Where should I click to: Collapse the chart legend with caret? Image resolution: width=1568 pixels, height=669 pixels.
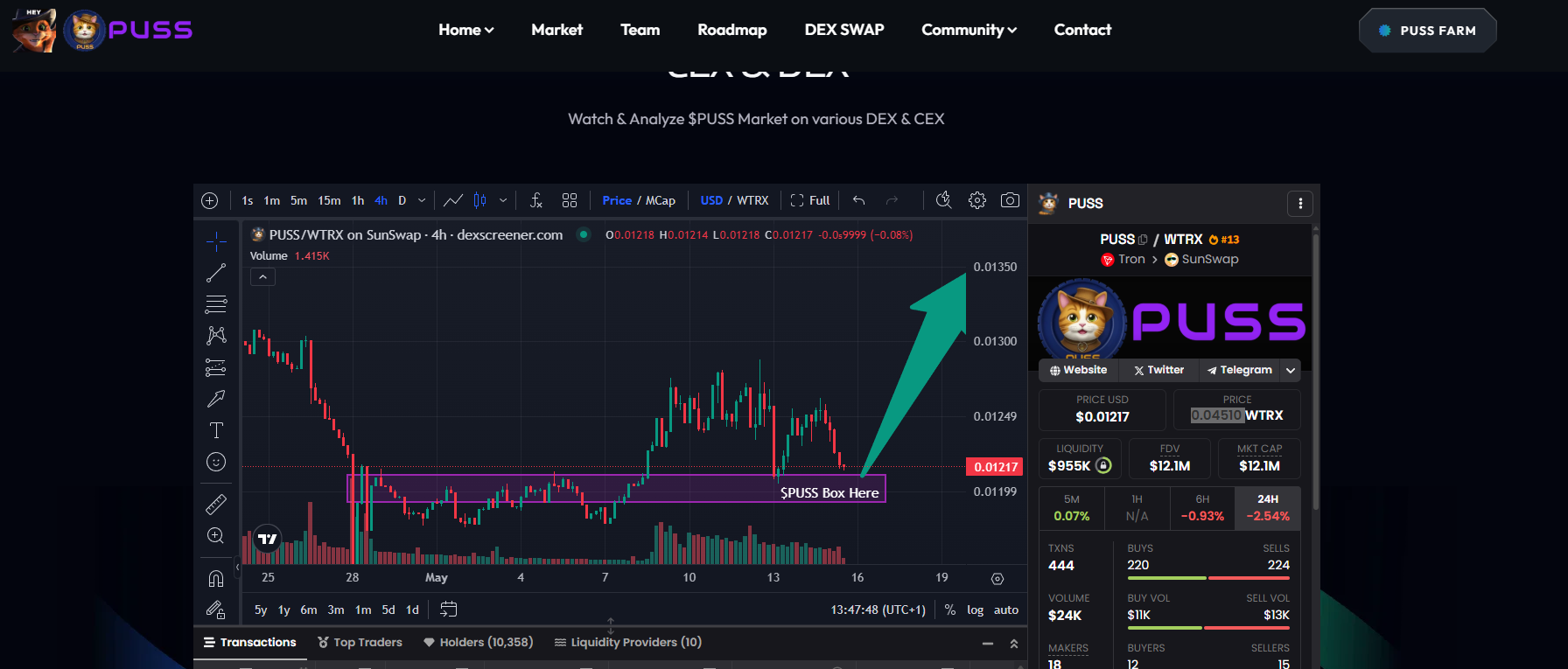[x=262, y=276]
